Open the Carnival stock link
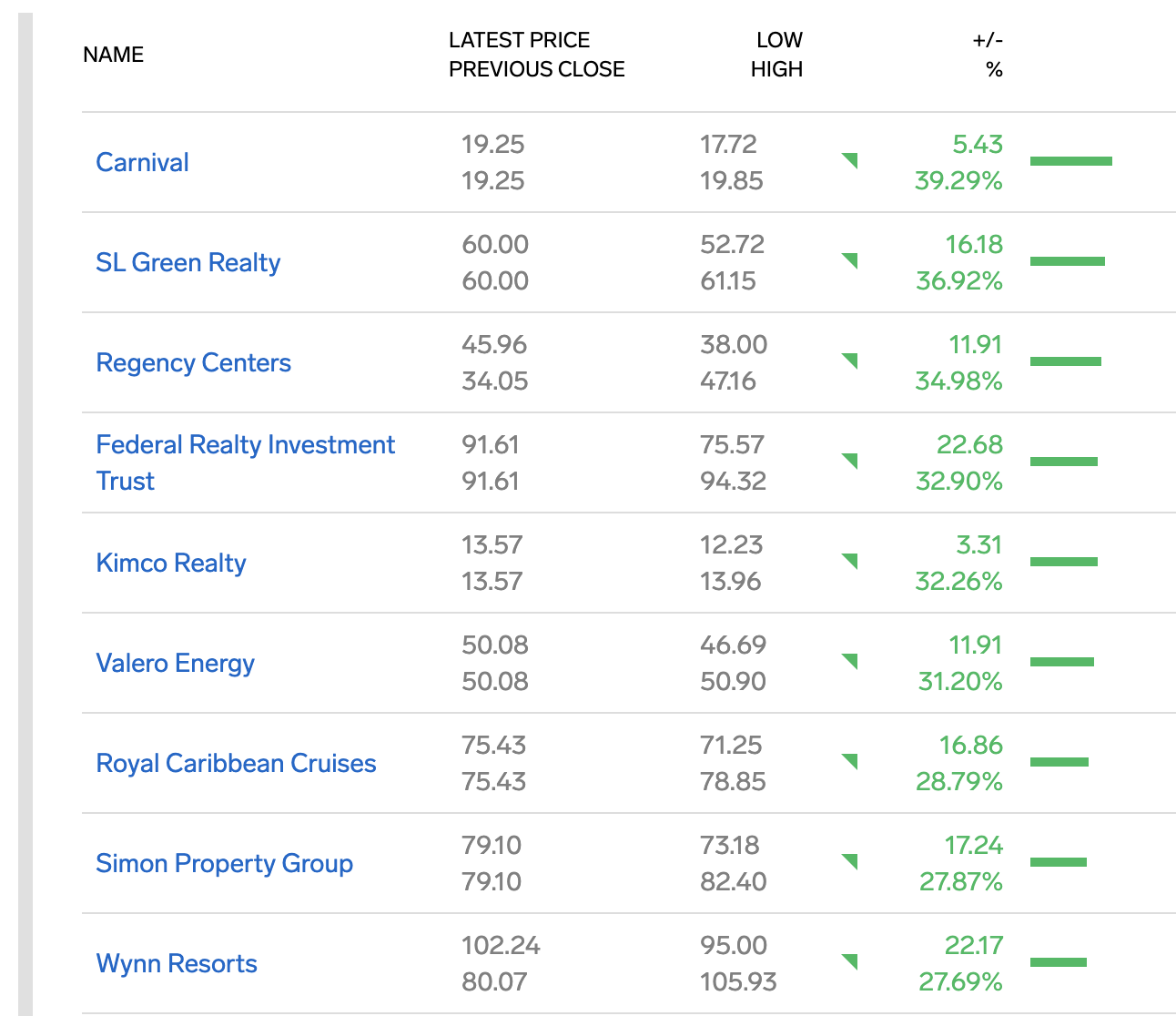The image size is (1176, 1016). [142, 162]
